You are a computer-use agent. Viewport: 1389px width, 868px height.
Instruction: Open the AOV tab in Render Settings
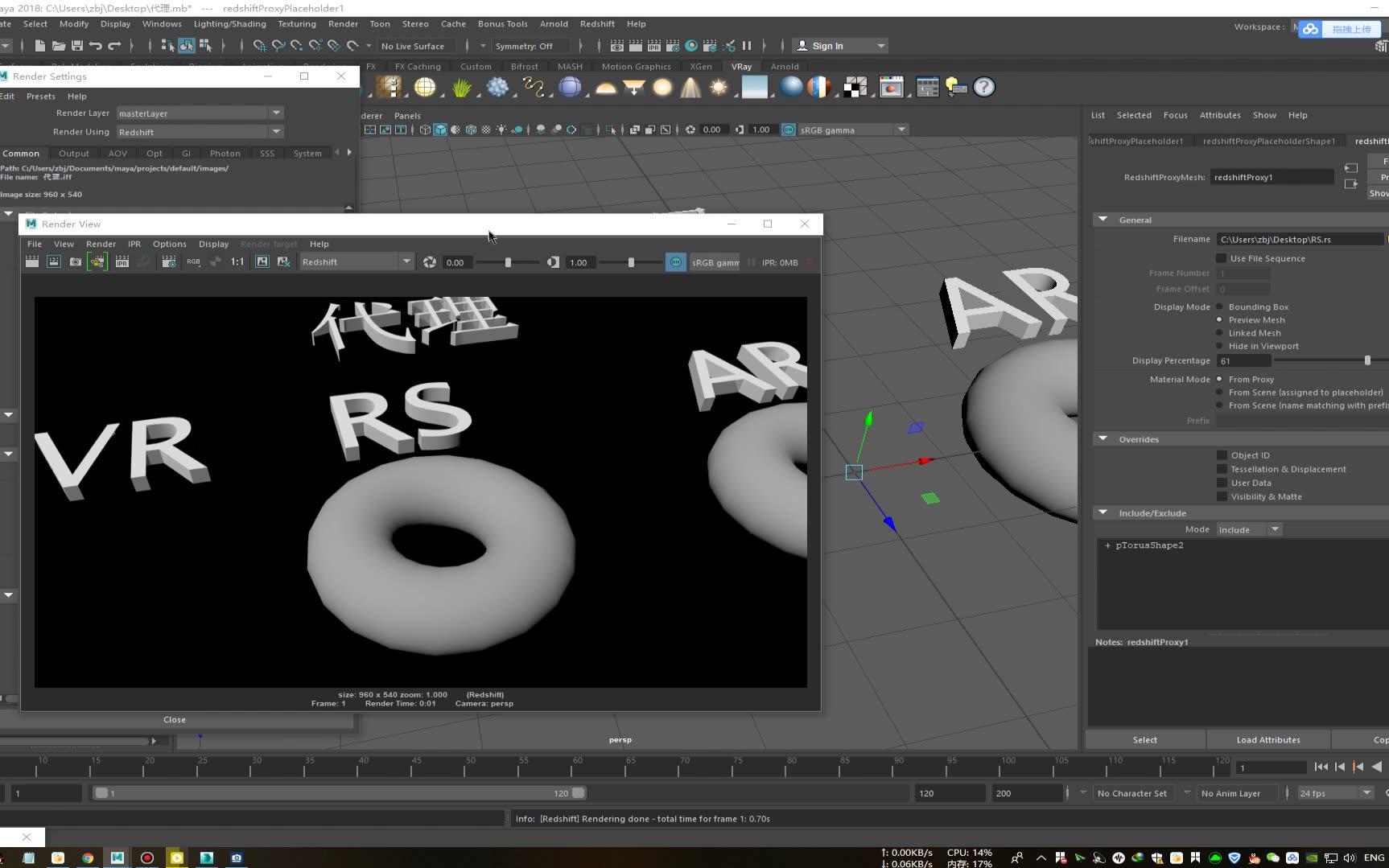[117, 154]
